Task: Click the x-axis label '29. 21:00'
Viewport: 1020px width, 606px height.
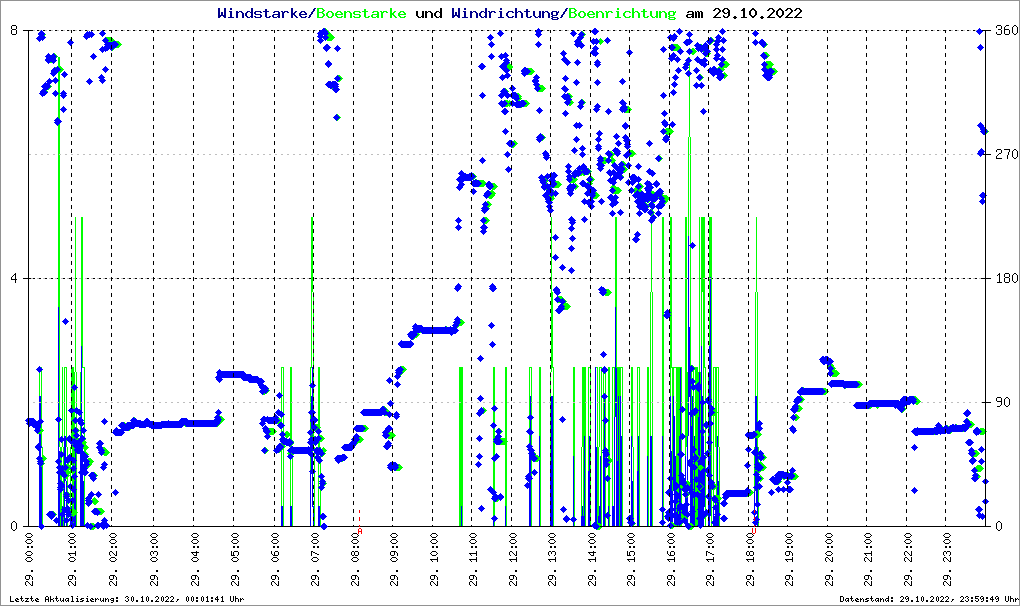Action: pos(868,559)
